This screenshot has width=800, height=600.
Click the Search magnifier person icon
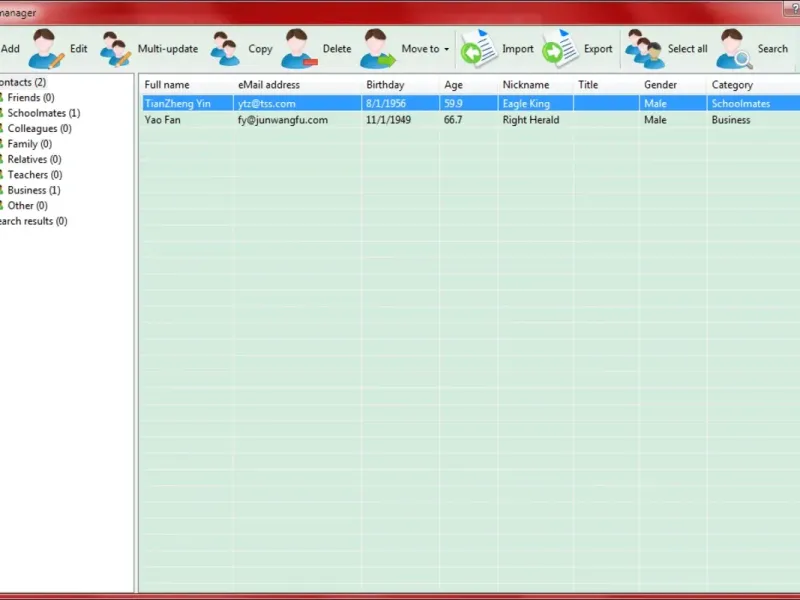click(x=734, y=49)
